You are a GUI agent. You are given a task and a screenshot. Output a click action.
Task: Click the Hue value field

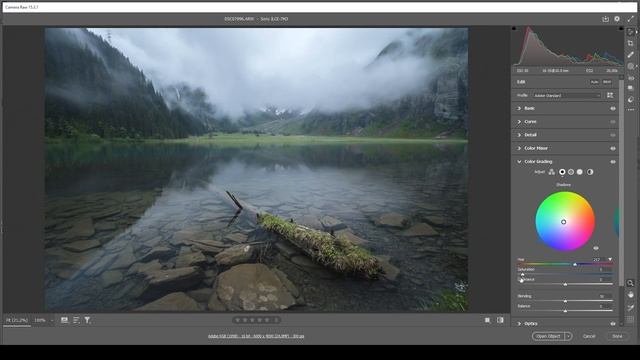598,260
